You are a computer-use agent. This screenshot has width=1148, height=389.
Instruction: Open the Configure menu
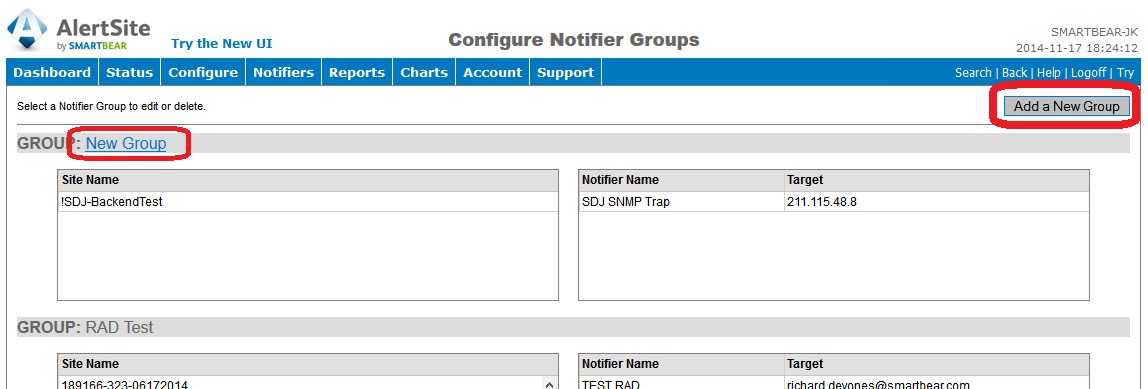click(203, 73)
